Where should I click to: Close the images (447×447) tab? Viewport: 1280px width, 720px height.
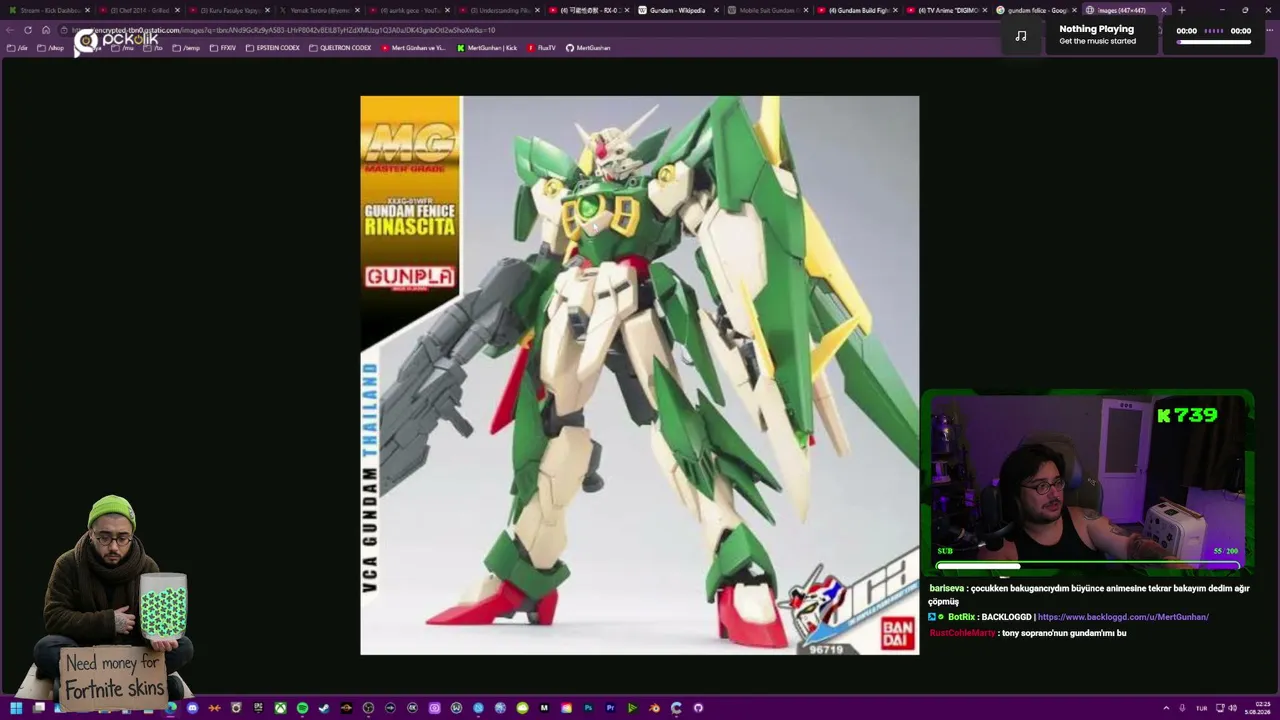tap(1163, 10)
